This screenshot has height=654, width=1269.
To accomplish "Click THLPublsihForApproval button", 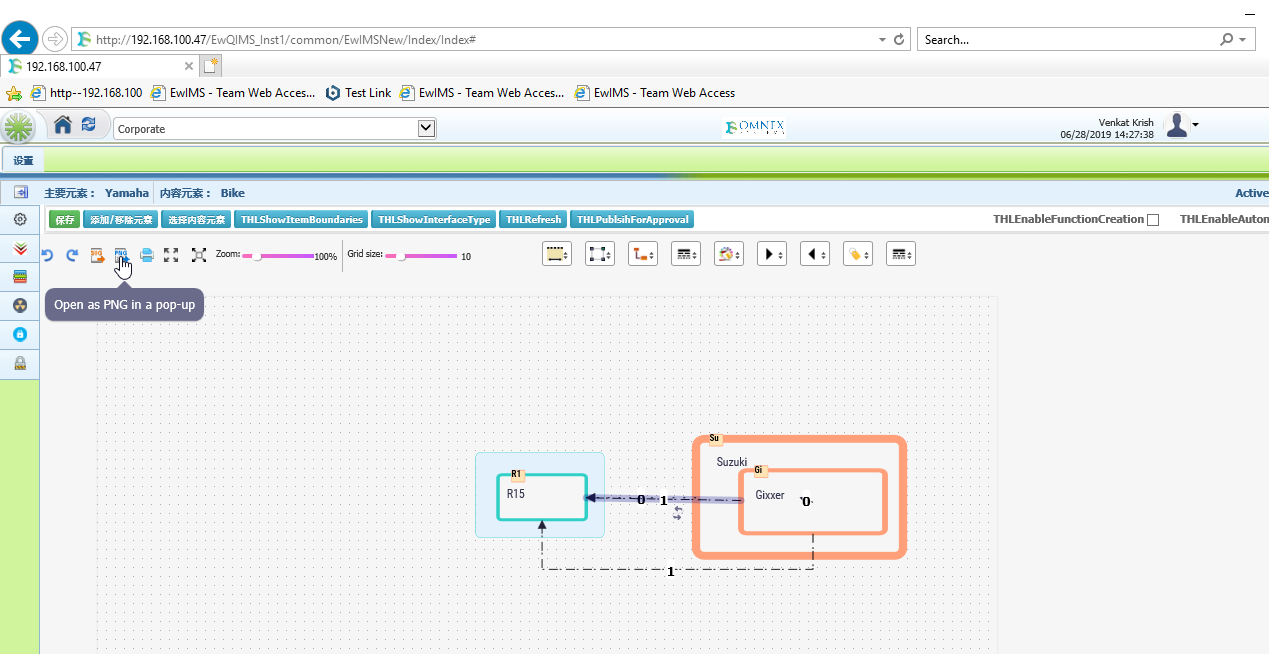I will [632, 219].
